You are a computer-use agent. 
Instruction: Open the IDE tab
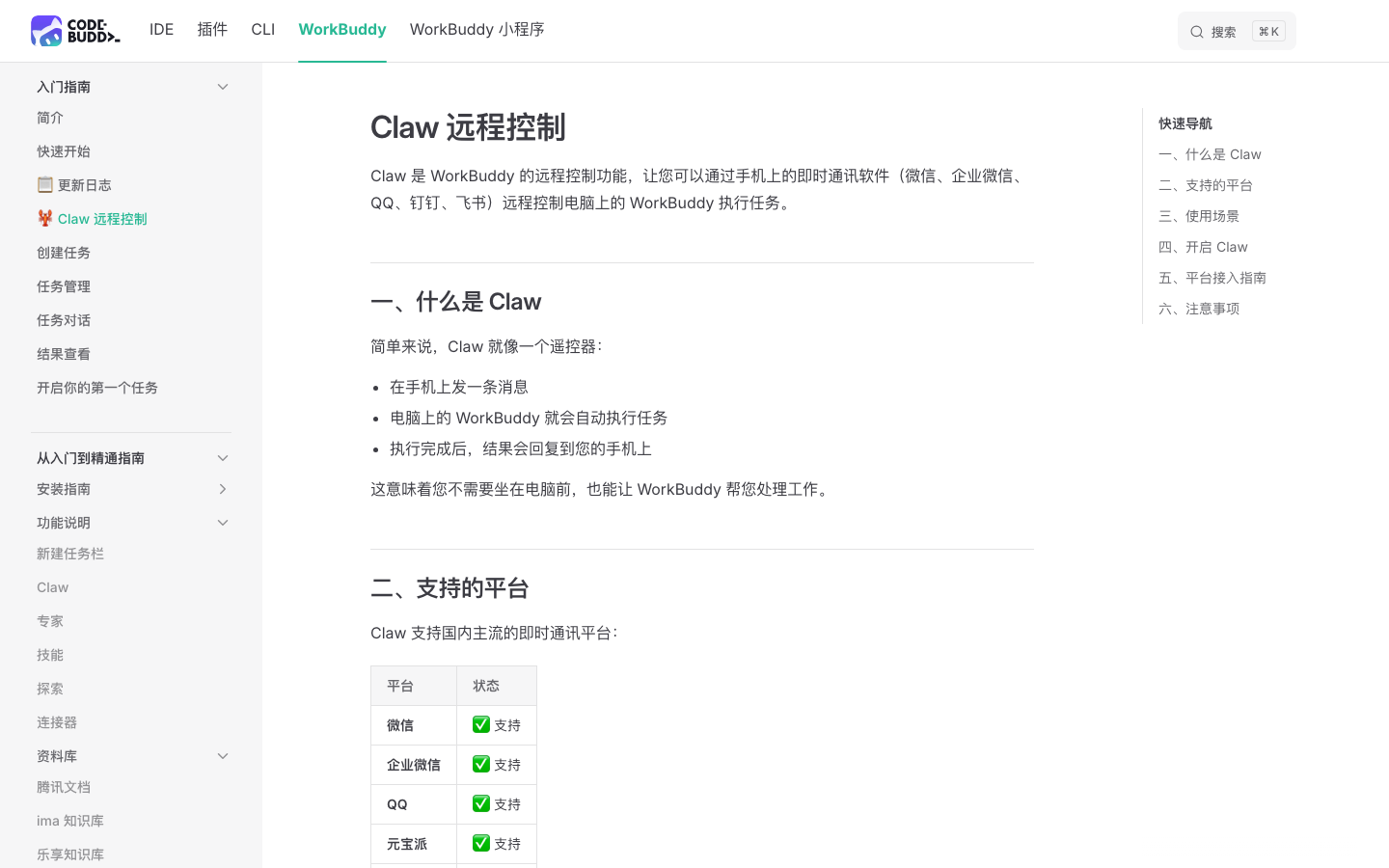[161, 29]
